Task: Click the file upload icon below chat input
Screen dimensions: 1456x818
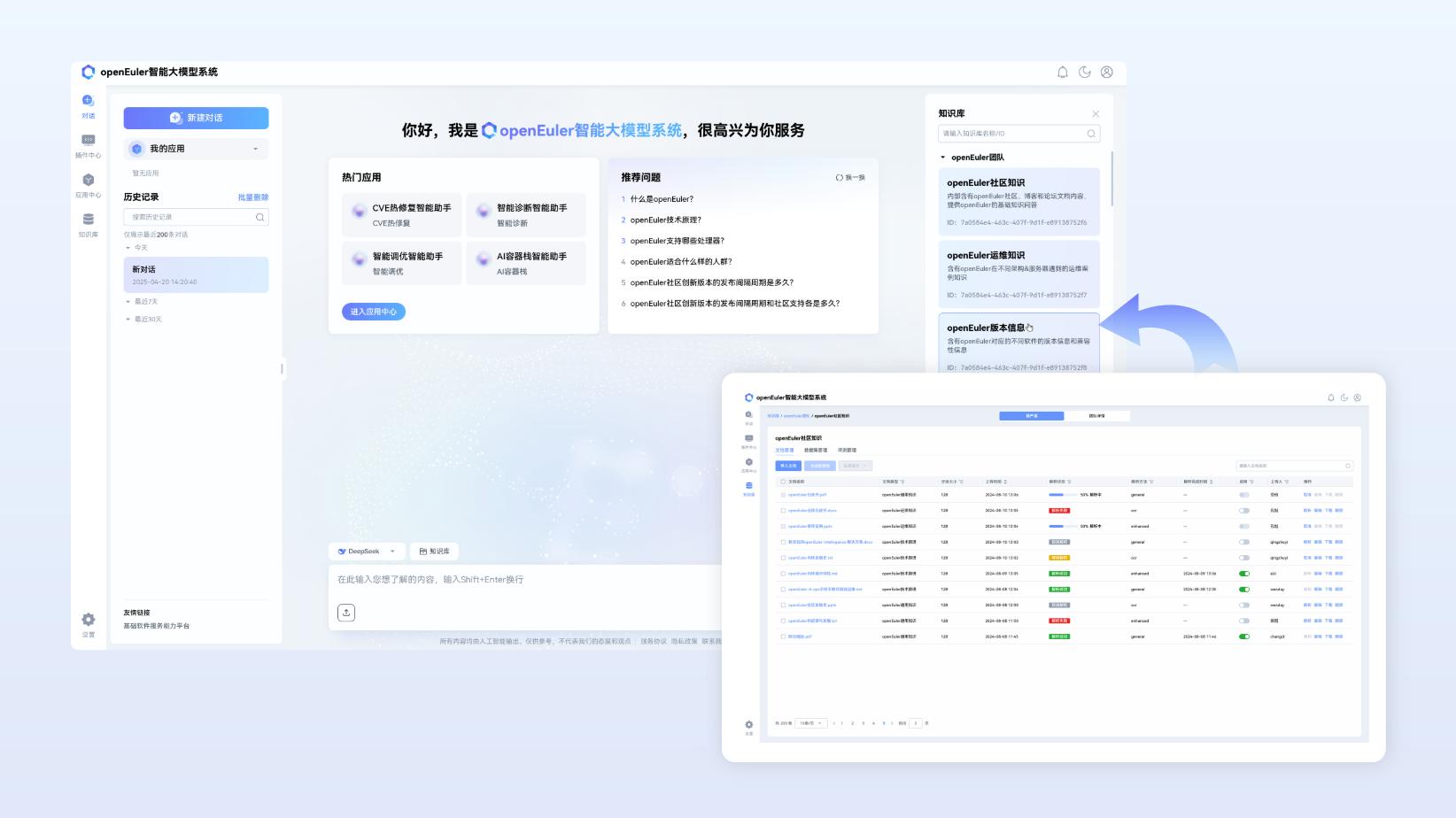Action: tap(346, 613)
